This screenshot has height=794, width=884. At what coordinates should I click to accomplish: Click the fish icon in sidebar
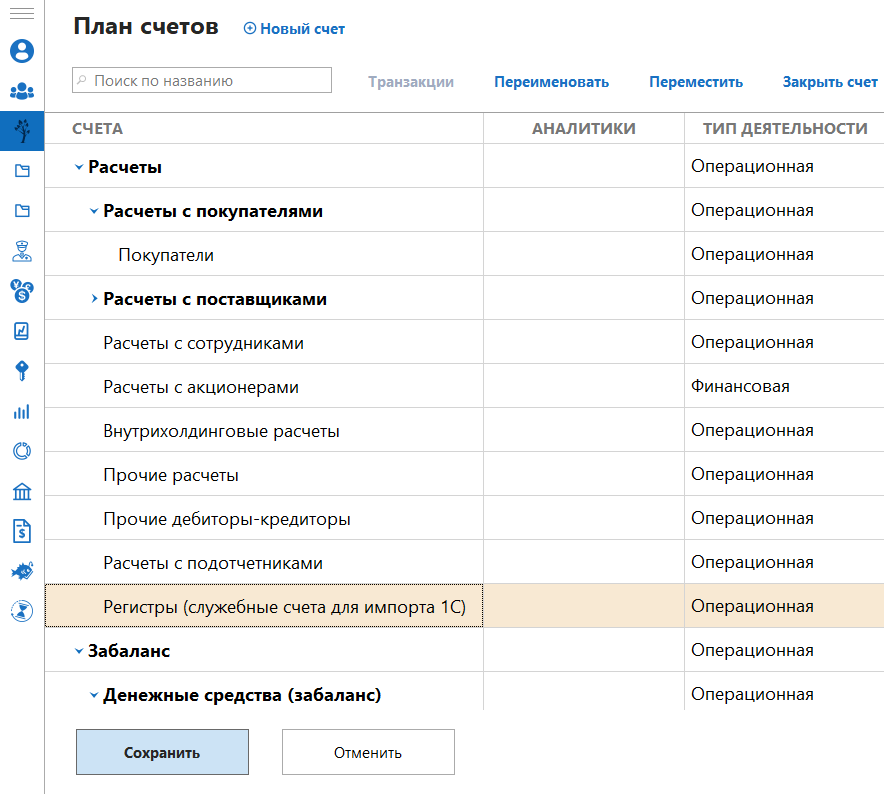tap(21, 570)
